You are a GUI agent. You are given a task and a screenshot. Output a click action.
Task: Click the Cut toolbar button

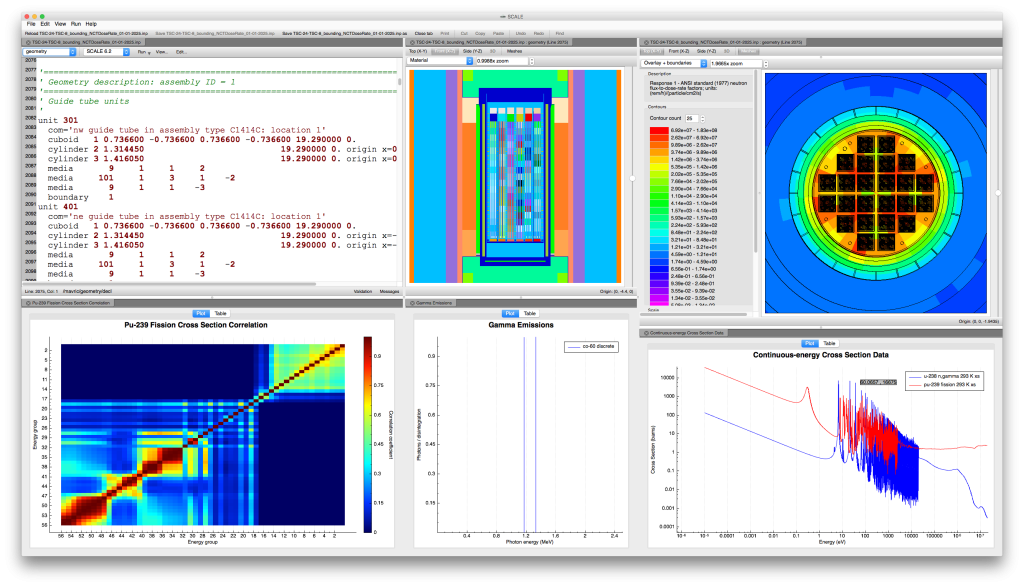tap(464, 33)
